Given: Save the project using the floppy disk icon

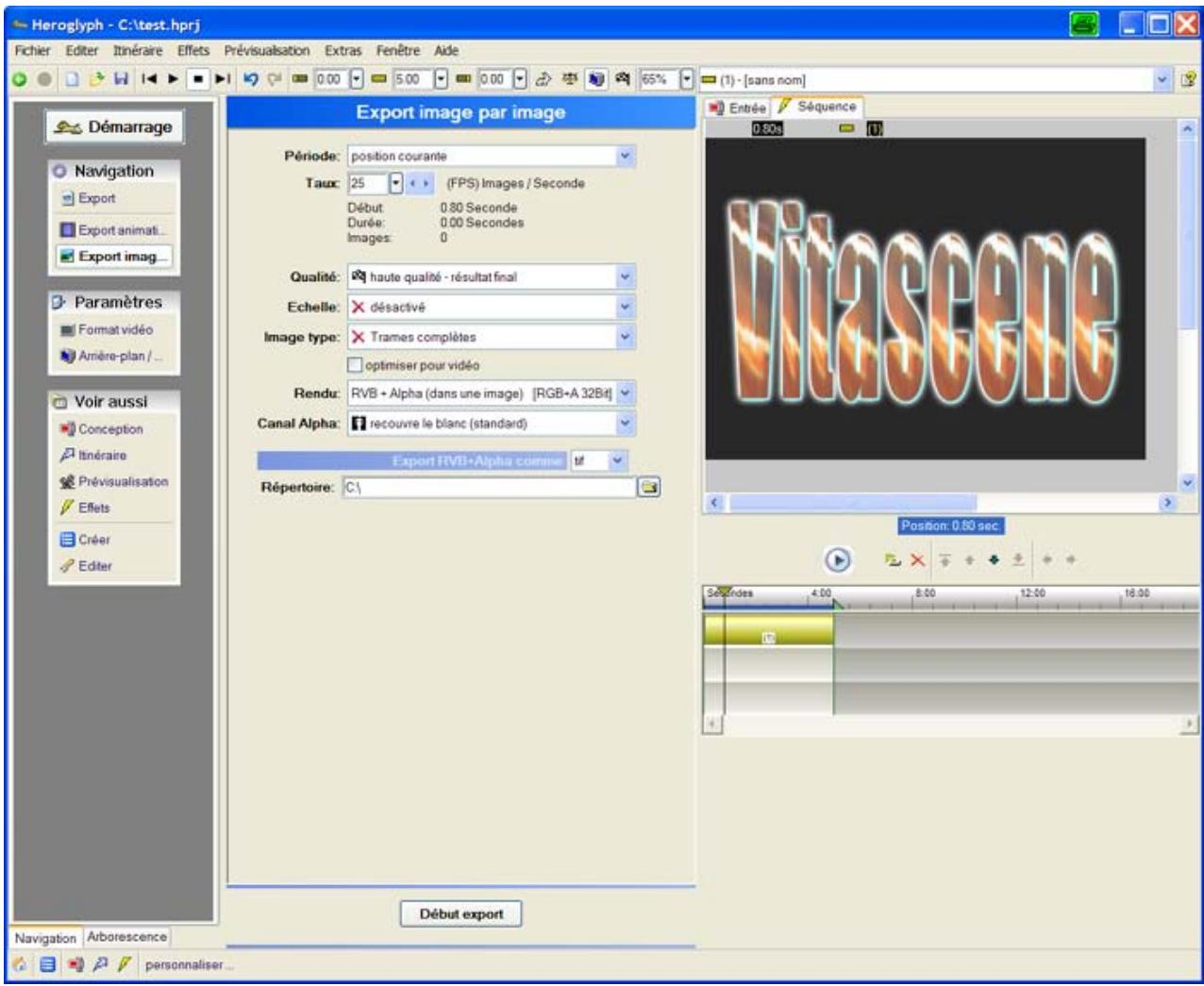Looking at the screenshot, I should pos(121,80).
